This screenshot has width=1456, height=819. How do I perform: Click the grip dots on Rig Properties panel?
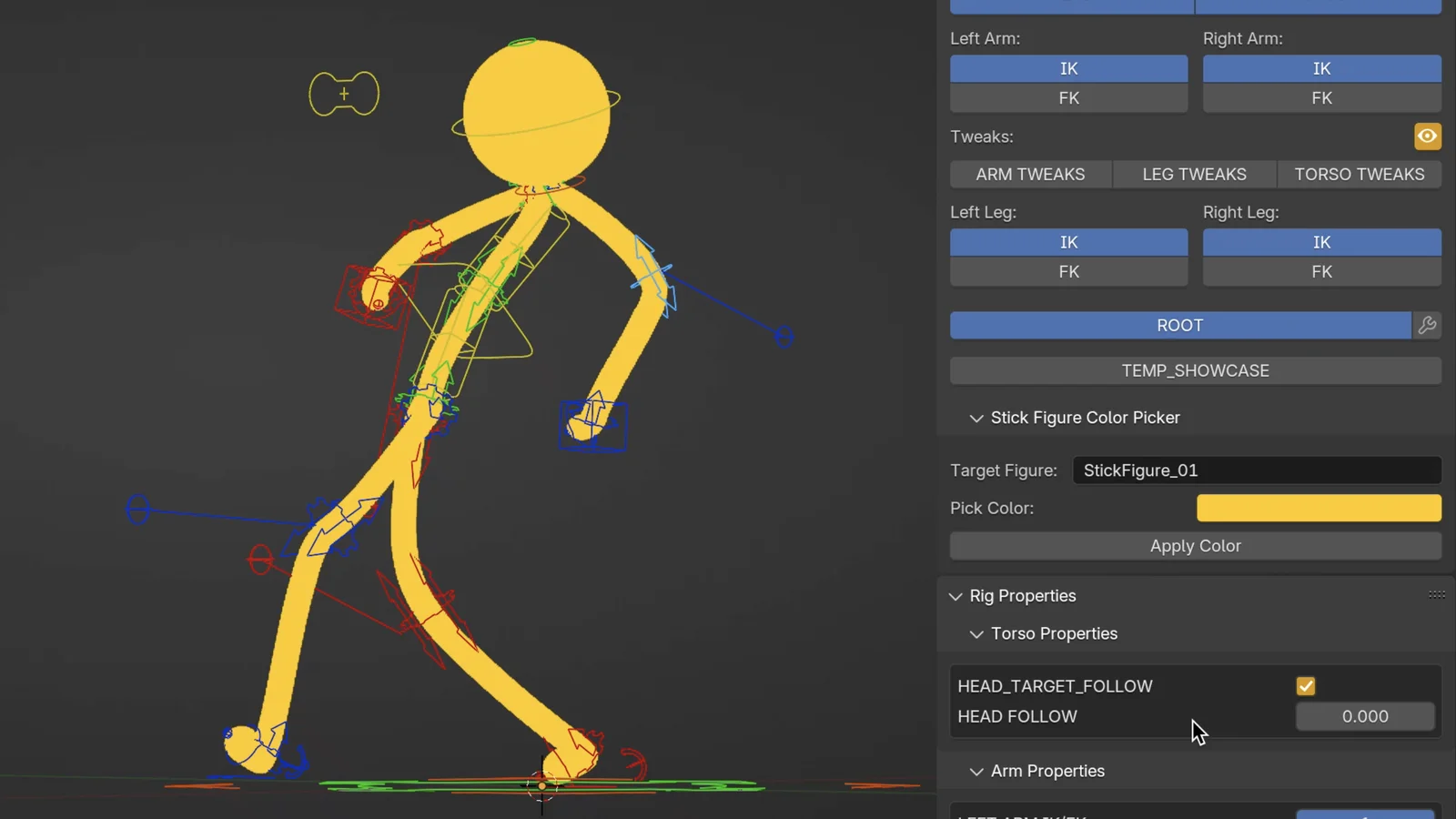(x=1436, y=594)
